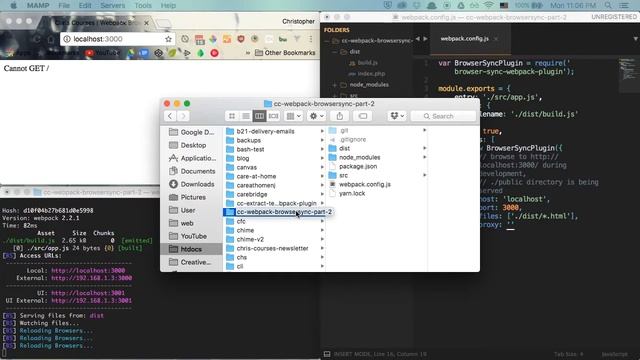Image resolution: width=640 pixels, height=360 pixels.
Task: Switch Finder to column view
Action: (259, 116)
